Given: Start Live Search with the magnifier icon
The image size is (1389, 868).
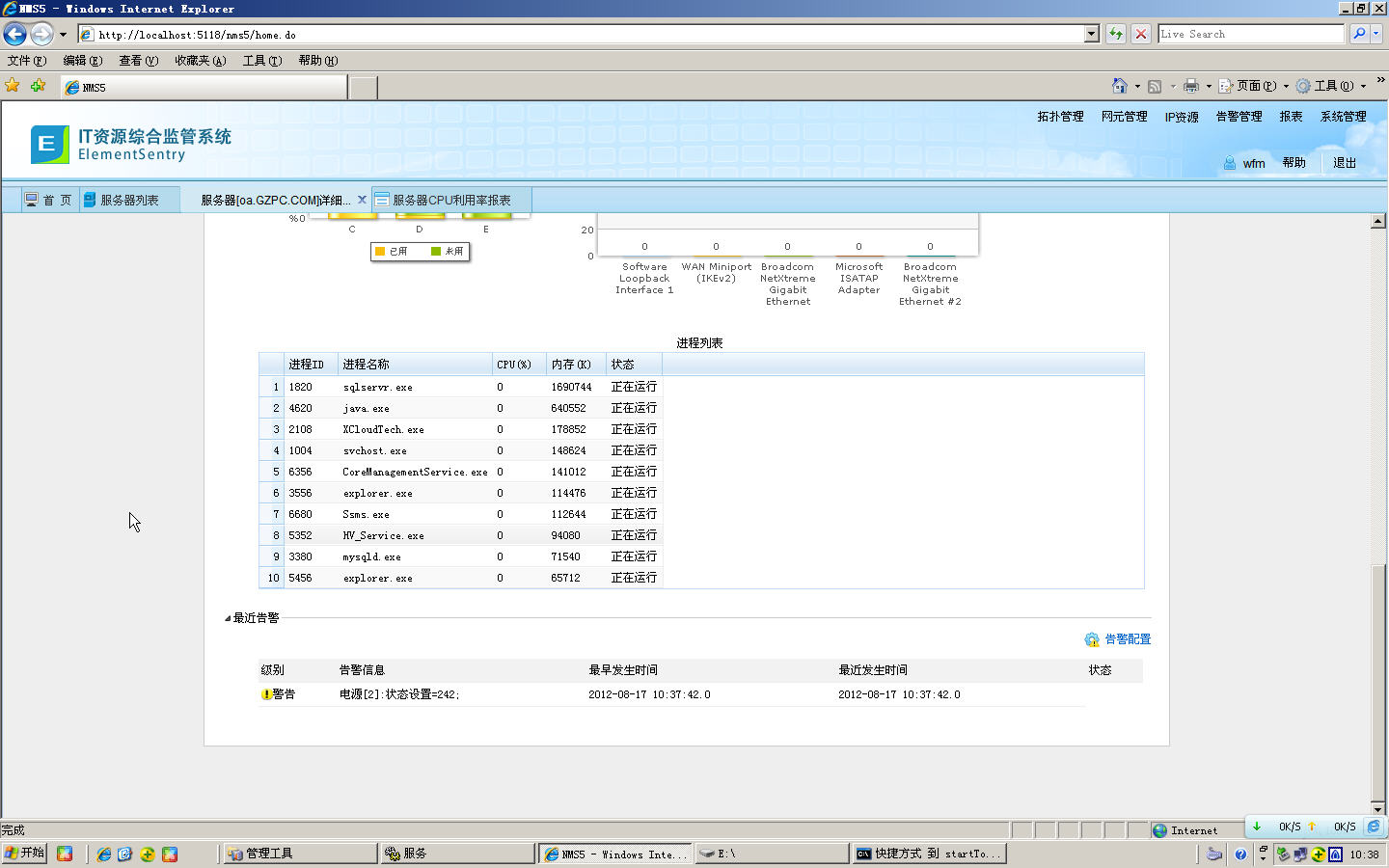Looking at the screenshot, I should [1359, 34].
